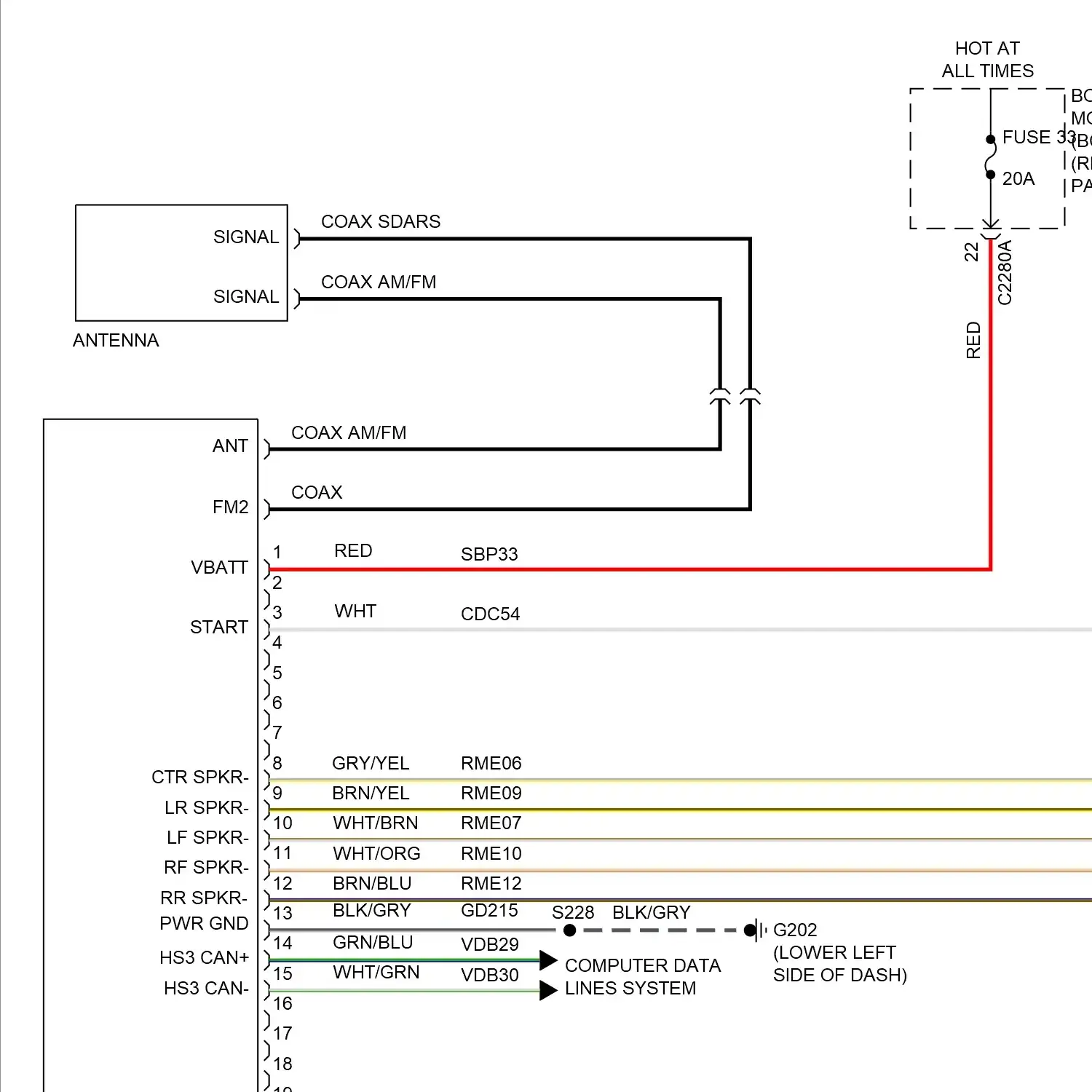
Task: Select the VDB30 circuit code
Action: (x=490, y=975)
